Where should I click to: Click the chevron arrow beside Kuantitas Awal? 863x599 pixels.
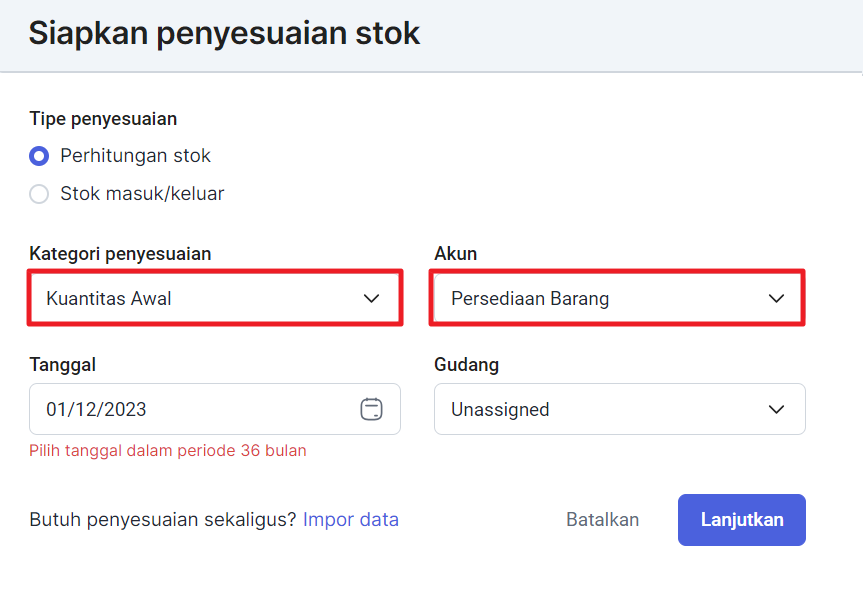[x=372, y=298]
